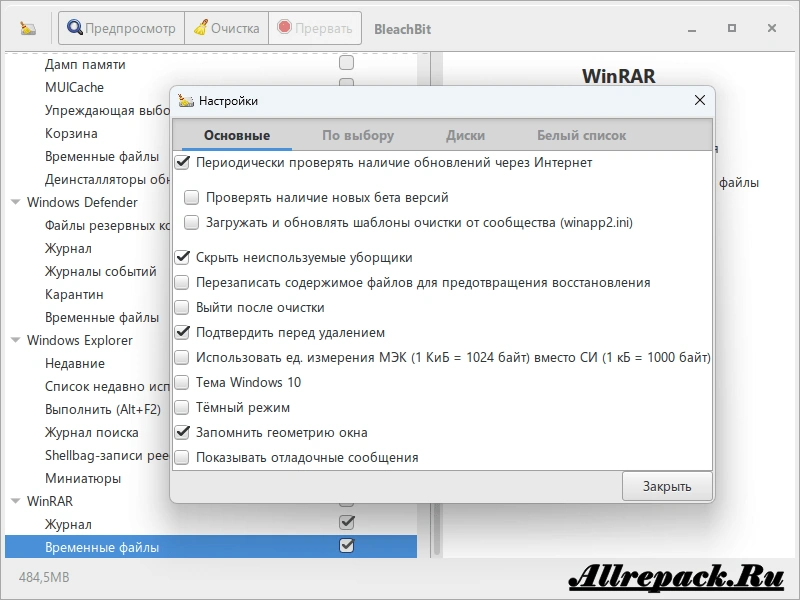
Task: Select Миниатюры under Windows Explorer
Action: (x=83, y=479)
